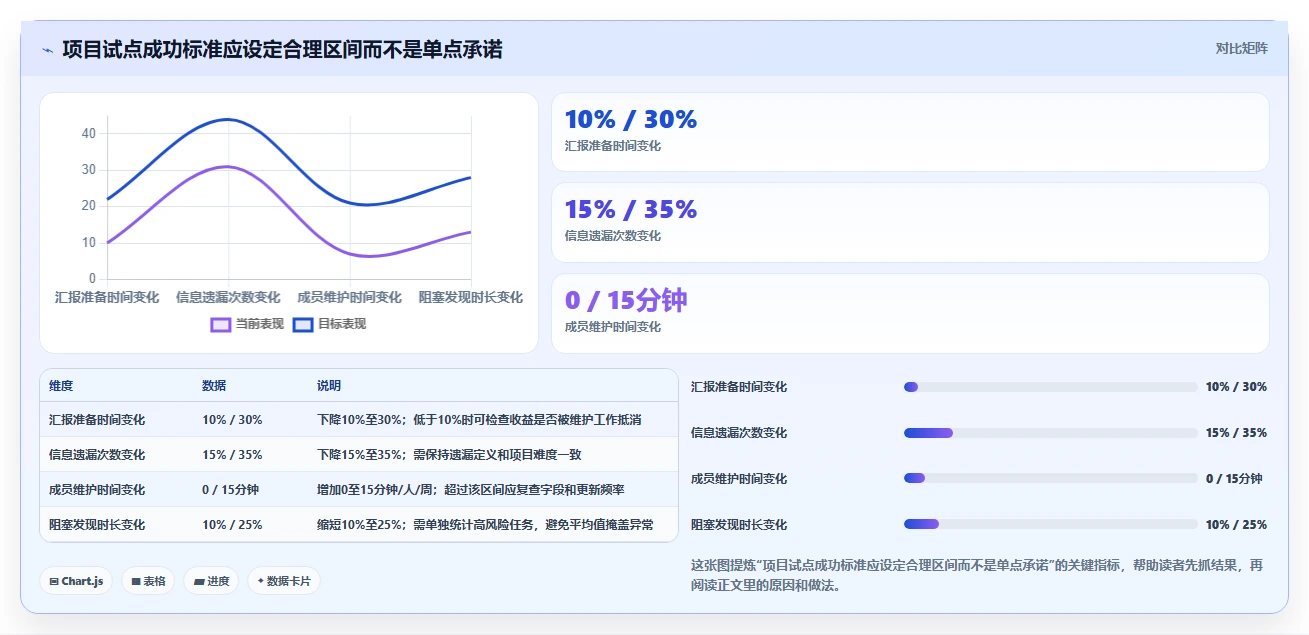Image resolution: width=1309 pixels, height=635 pixels.
Task: Click chart x-axis label 成员维护时间变化
Action: point(349,297)
